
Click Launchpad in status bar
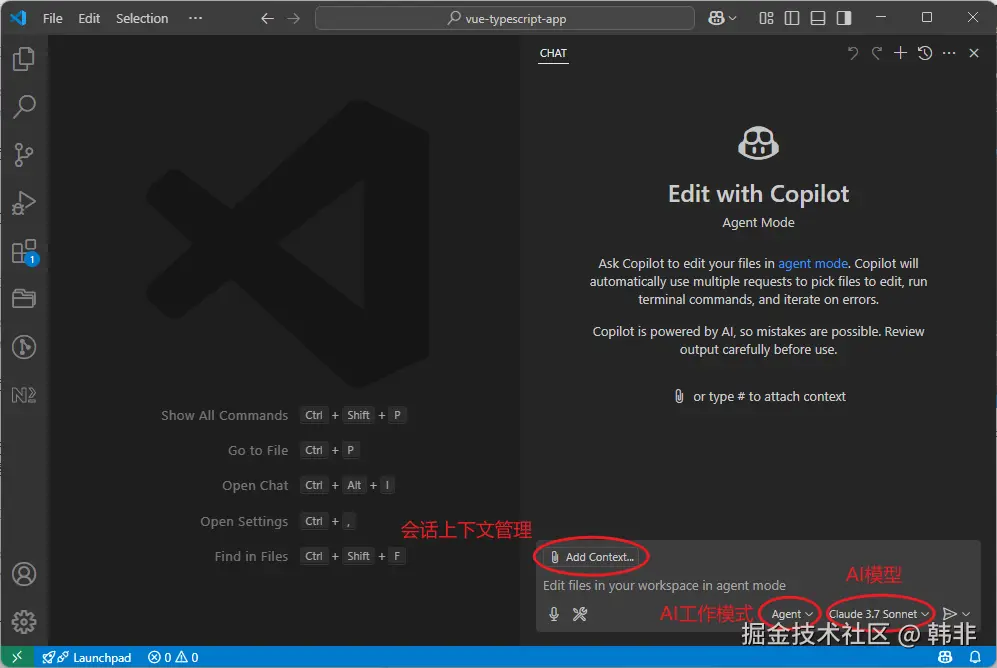coord(86,657)
